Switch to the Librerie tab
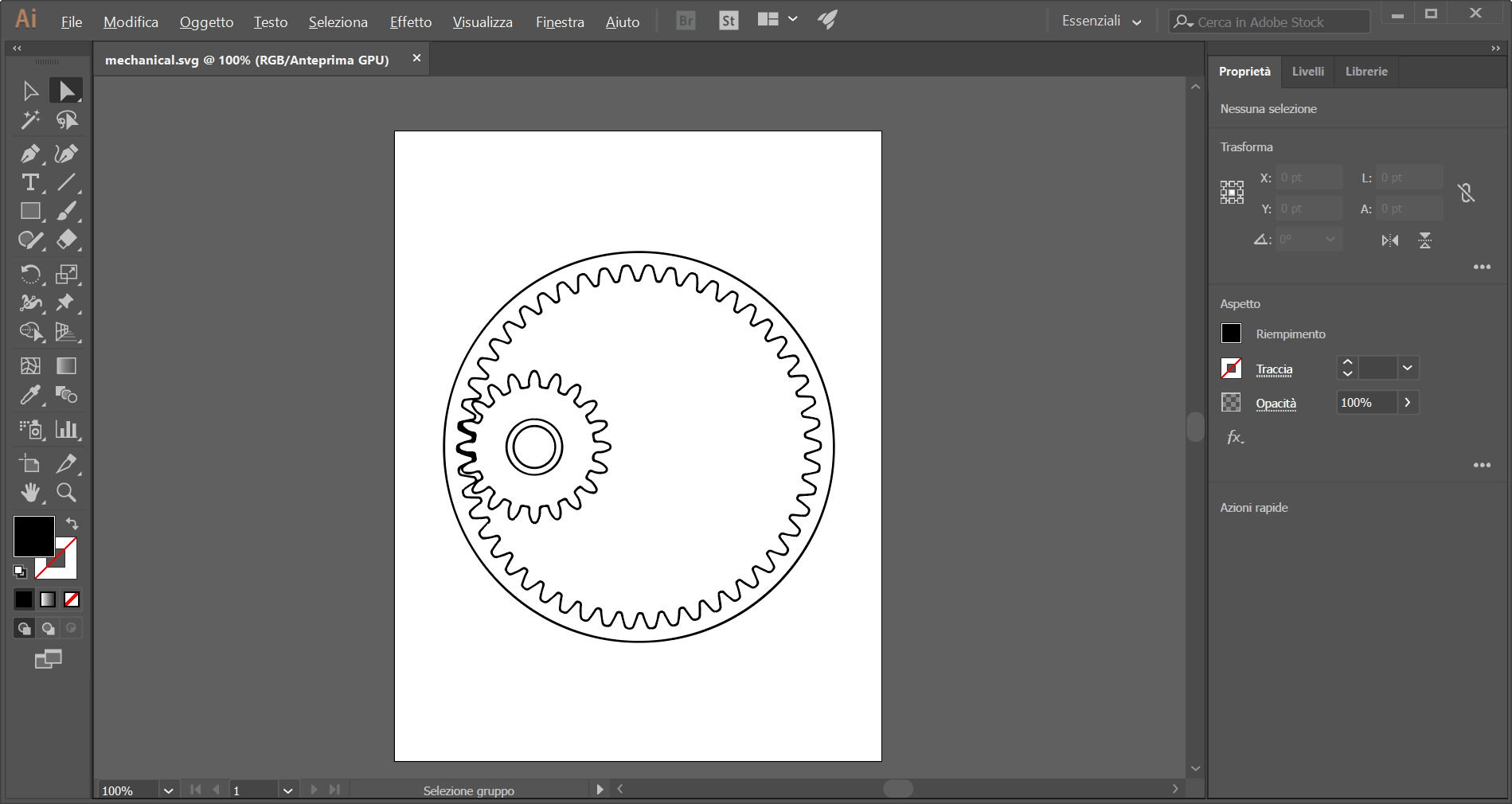Viewport: 1512px width, 804px height. coord(1366,72)
